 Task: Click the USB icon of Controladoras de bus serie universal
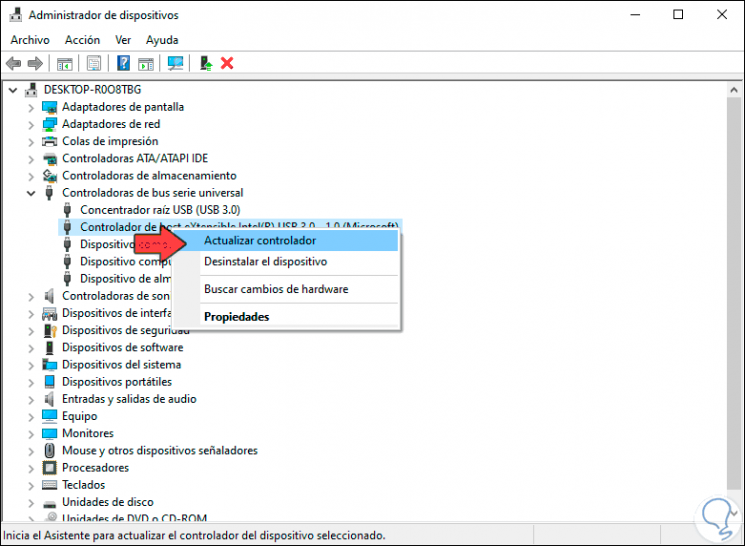click(49, 193)
